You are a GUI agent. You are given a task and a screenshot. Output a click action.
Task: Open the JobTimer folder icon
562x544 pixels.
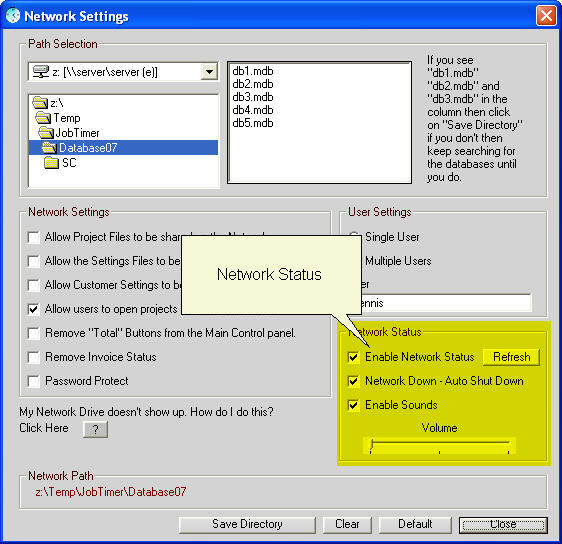point(46,133)
